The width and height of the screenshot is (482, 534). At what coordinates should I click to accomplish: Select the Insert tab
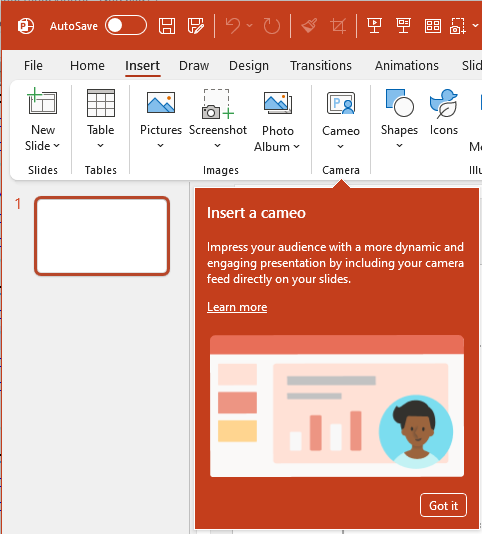click(x=142, y=65)
